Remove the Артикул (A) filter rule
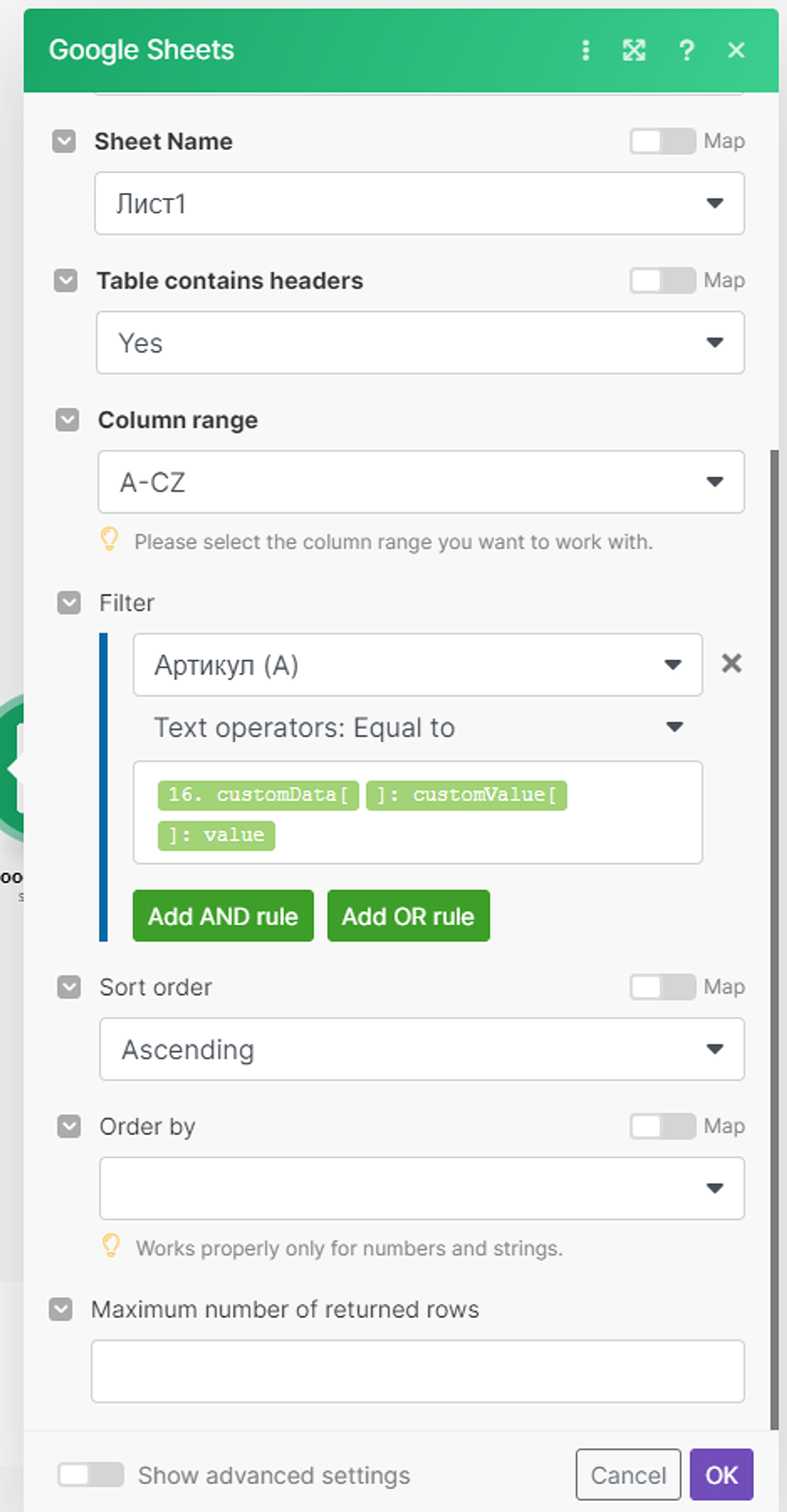This screenshot has height=1512, width=787. click(x=732, y=663)
